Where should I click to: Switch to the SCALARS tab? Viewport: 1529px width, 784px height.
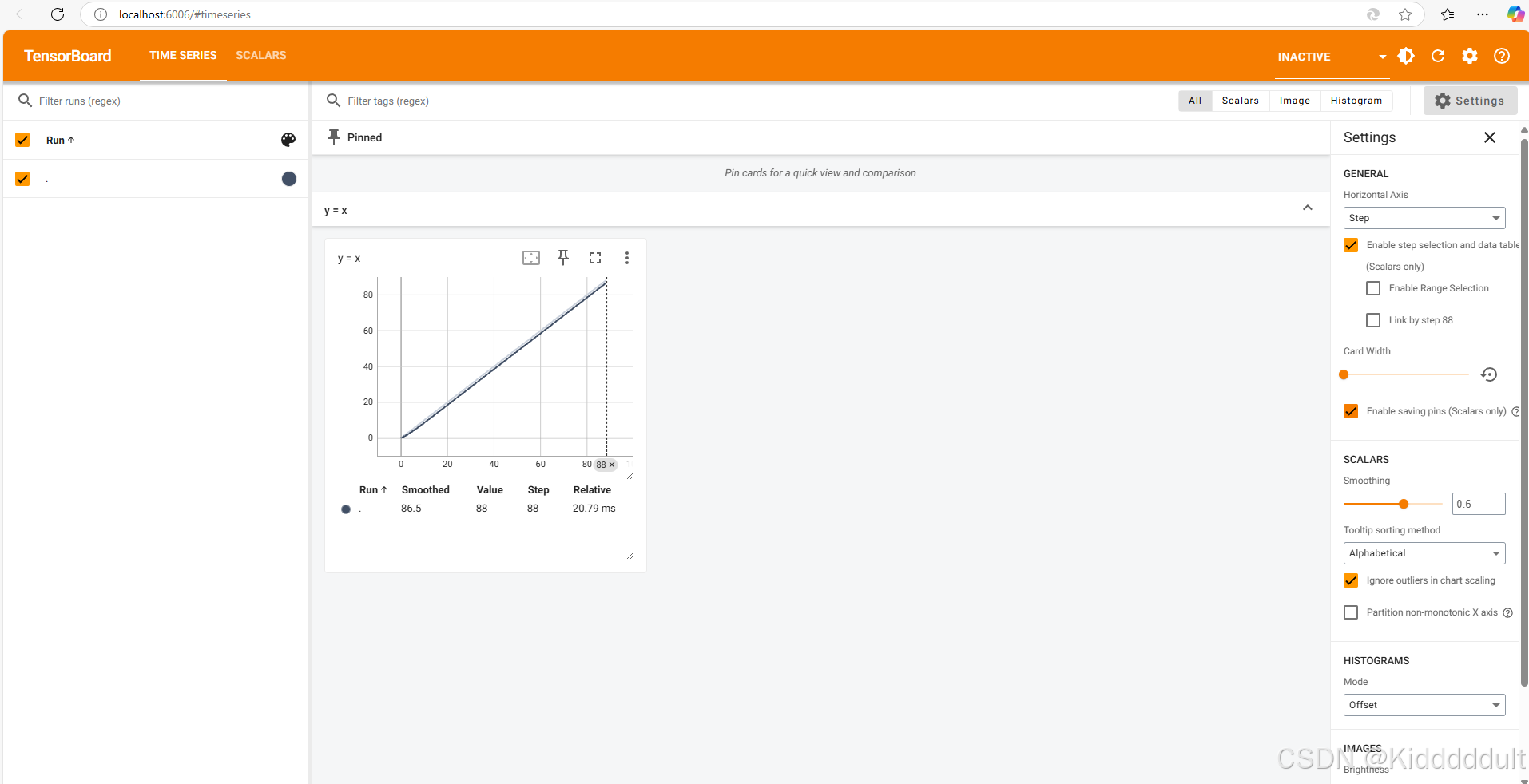pyautogui.click(x=261, y=55)
